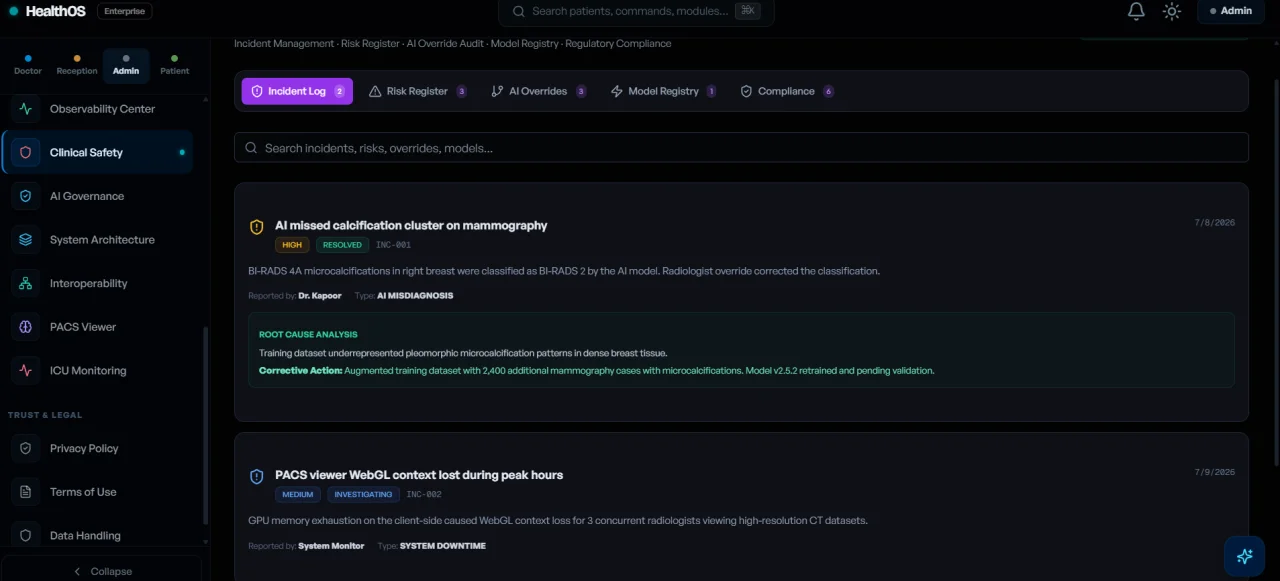Screen dimensions: 1280x581
Task: Open the Admin account menu
Action: point(1230,11)
